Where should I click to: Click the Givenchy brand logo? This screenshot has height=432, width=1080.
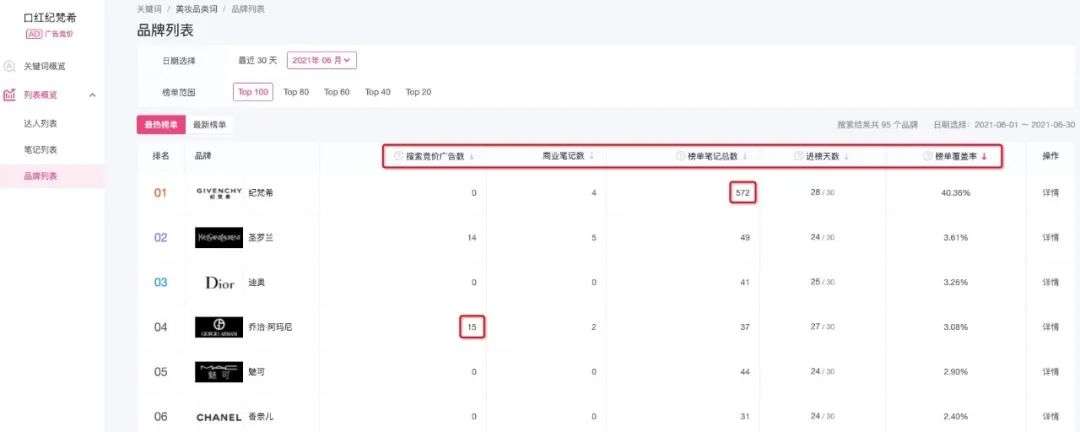219,192
